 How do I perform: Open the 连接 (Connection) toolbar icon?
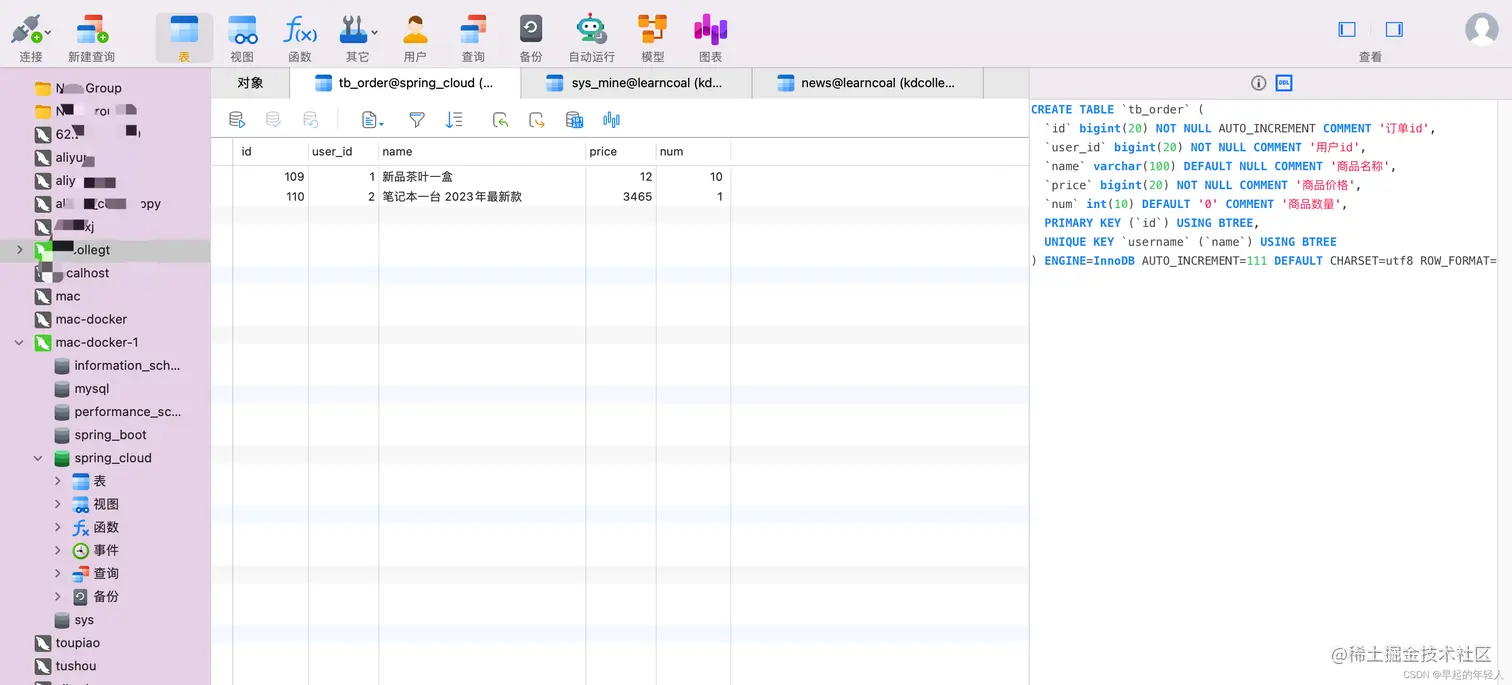[x=30, y=37]
